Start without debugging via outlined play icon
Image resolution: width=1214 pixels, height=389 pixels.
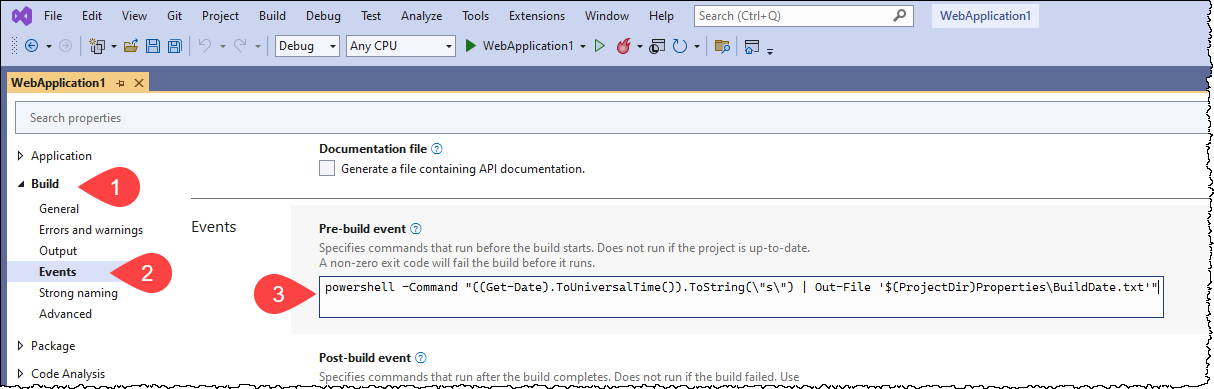[x=600, y=46]
